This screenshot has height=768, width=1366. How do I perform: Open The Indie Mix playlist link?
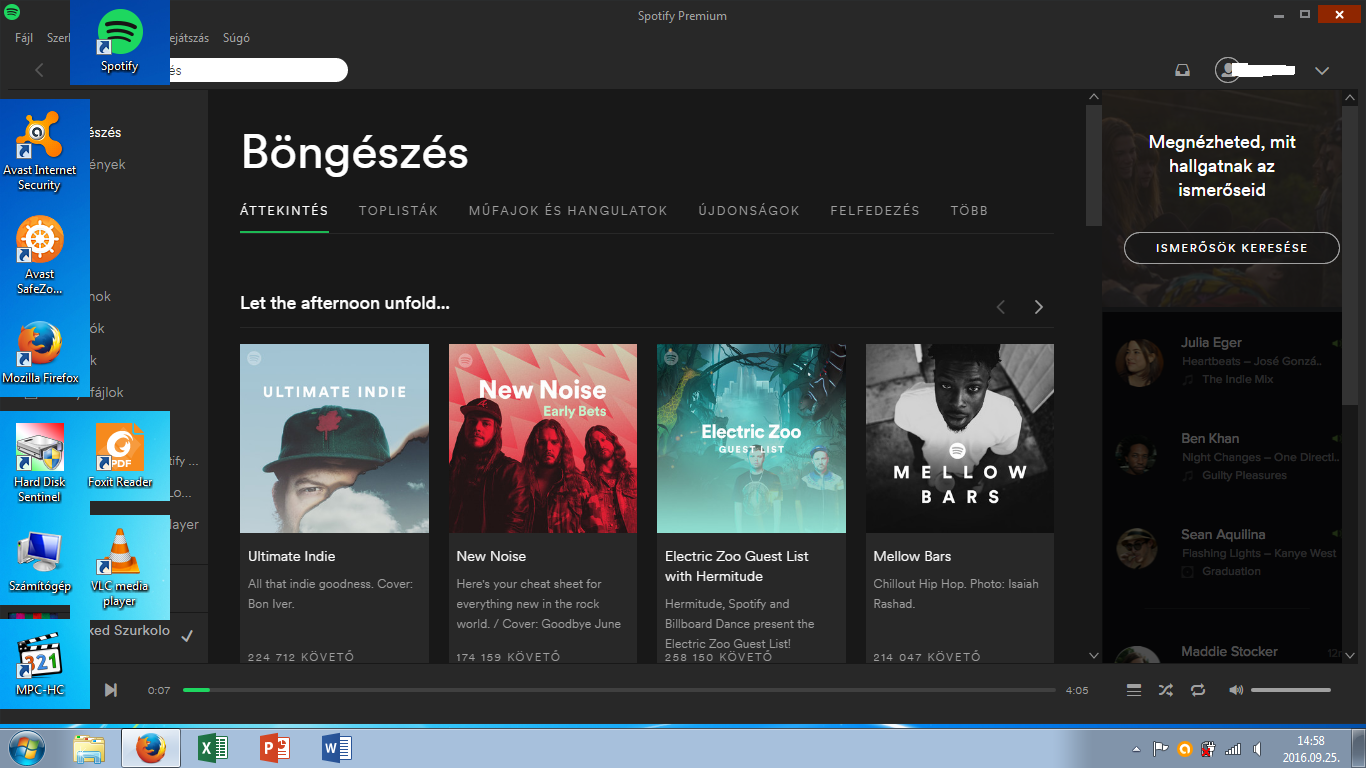tap(1238, 379)
